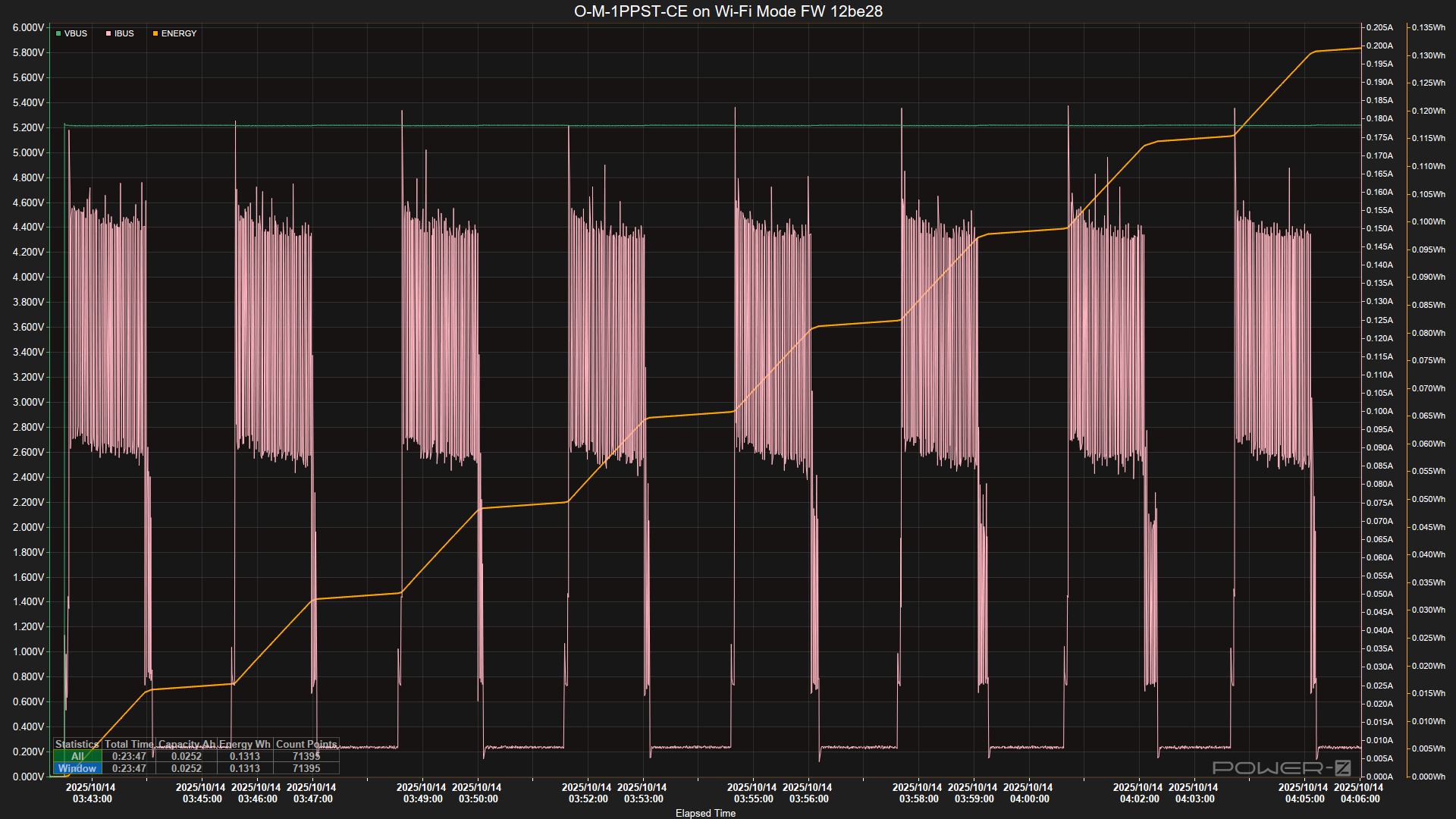Click the Statistics table header cell
The image size is (1456, 819).
[77, 744]
